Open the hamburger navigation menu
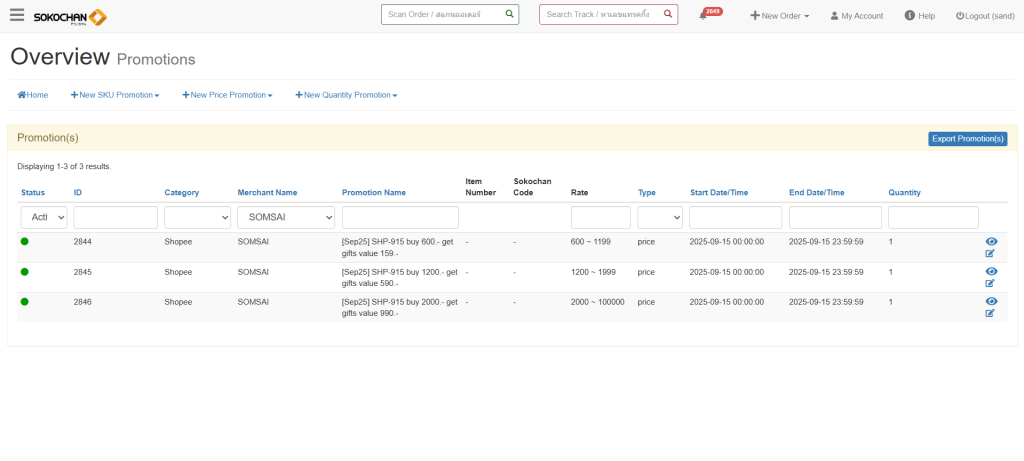The height and width of the screenshot is (461, 1024). pyautogui.click(x=17, y=15)
